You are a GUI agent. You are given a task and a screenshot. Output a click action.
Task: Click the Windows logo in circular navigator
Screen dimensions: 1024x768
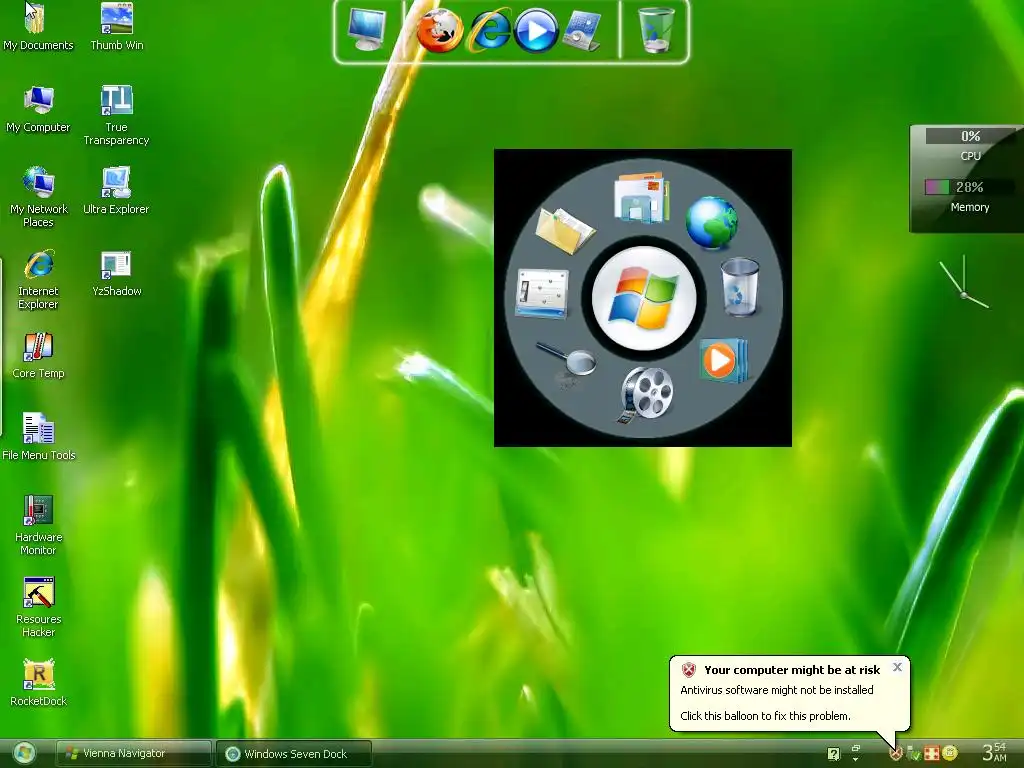click(644, 298)
